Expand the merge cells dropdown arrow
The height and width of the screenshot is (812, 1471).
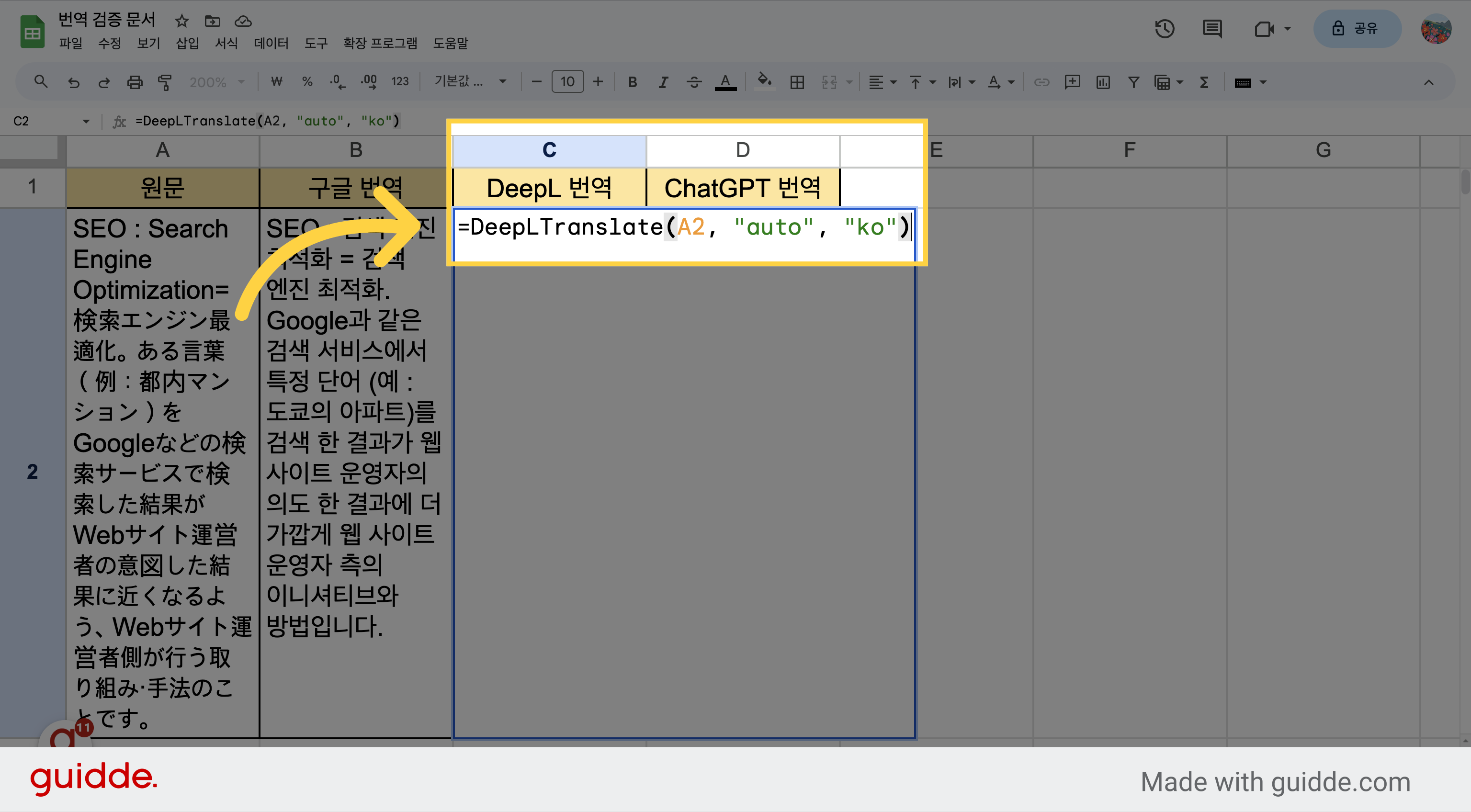coord(849,82)
